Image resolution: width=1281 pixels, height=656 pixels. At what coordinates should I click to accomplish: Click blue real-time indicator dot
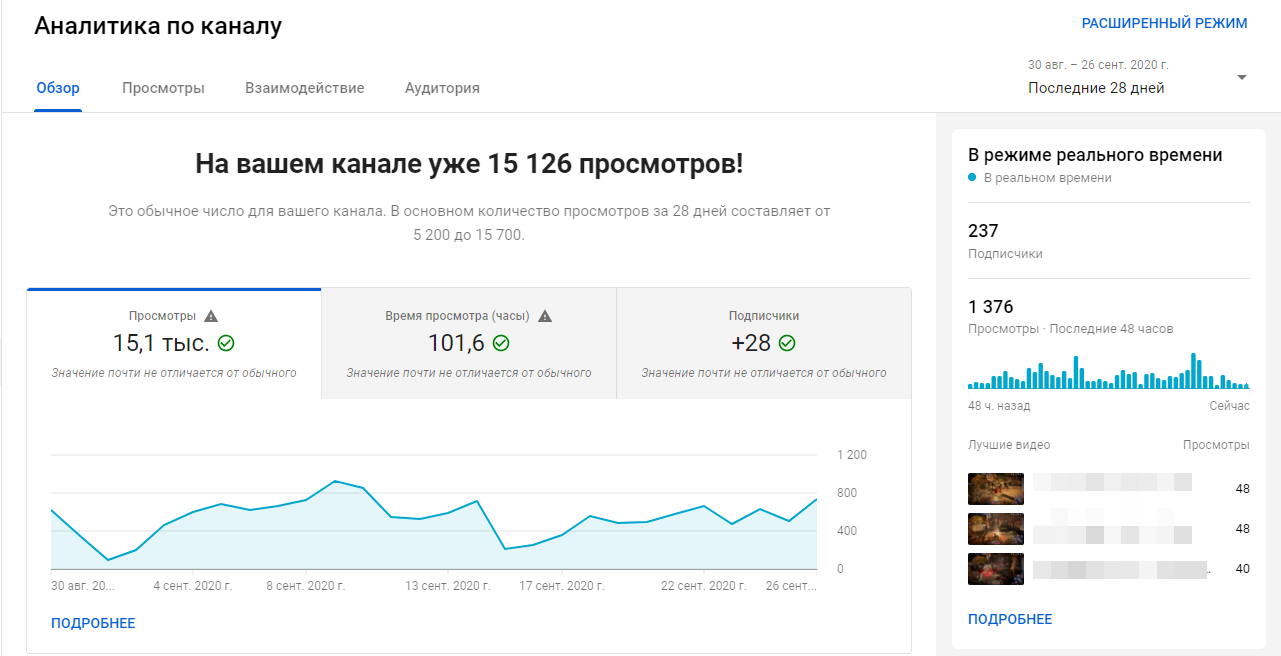coord(973,178)
